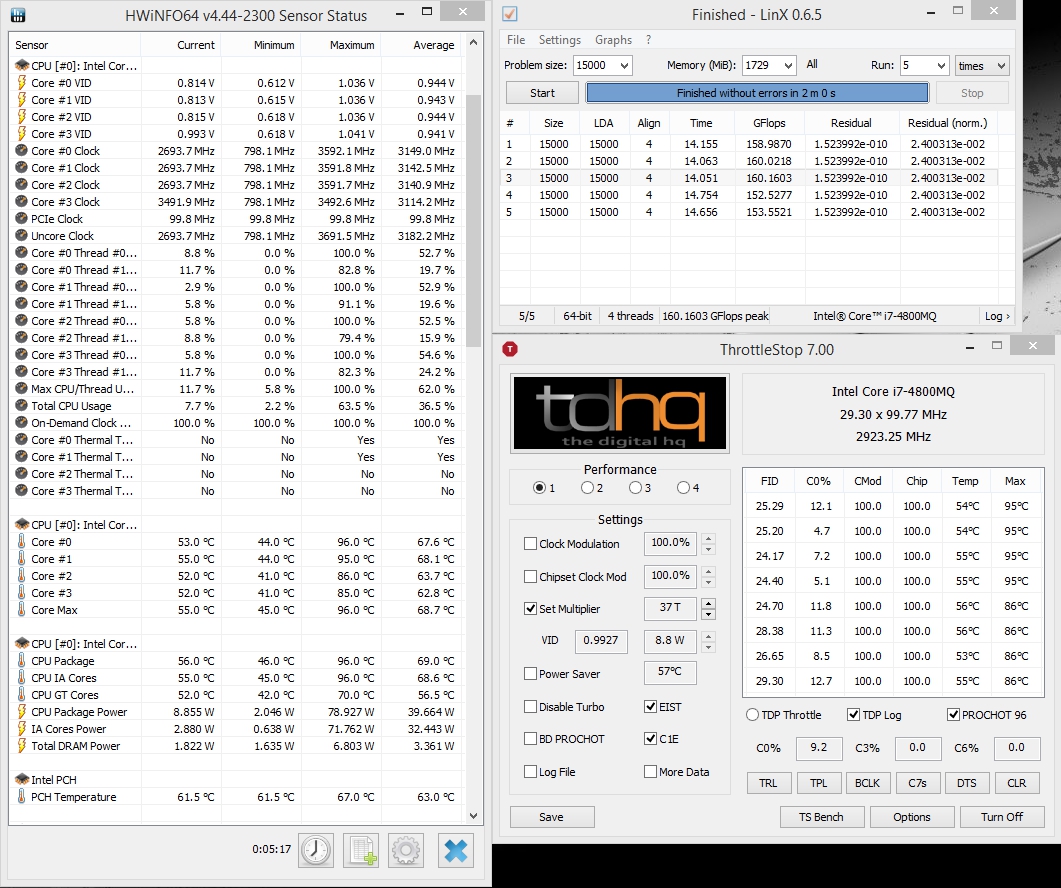Click the clock icon to reset HWiNFO sensor timers
Viewport: 1061px width, 888px height.
point(315,850)
